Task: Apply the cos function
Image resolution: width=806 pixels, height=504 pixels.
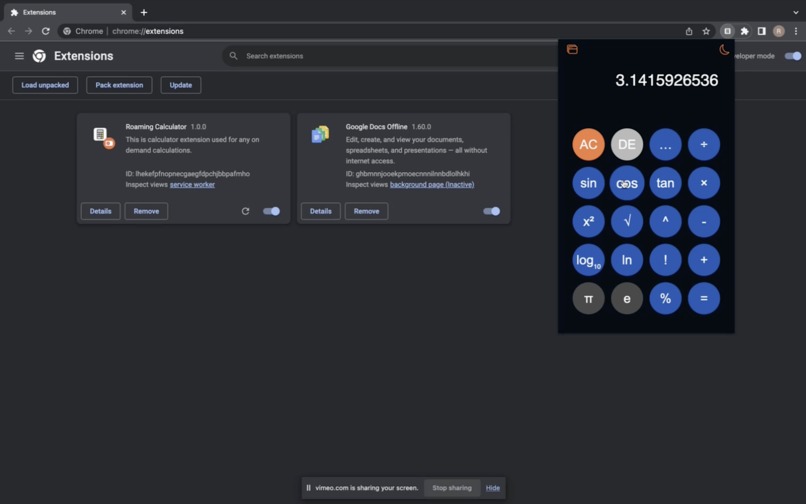Action: click(627, 183)
